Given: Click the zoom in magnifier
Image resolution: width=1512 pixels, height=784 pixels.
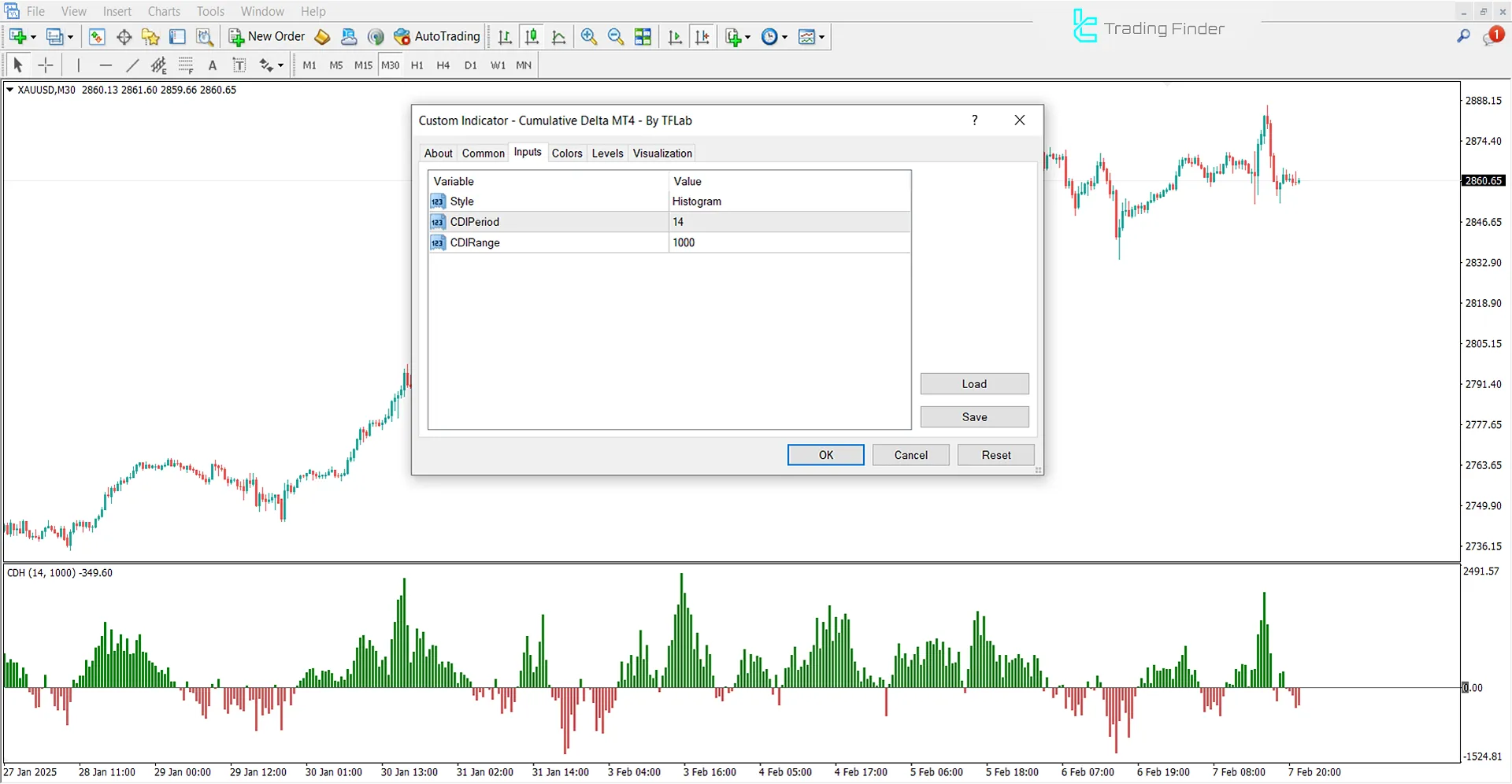Looking at the screenshot, I should point(589,36).
